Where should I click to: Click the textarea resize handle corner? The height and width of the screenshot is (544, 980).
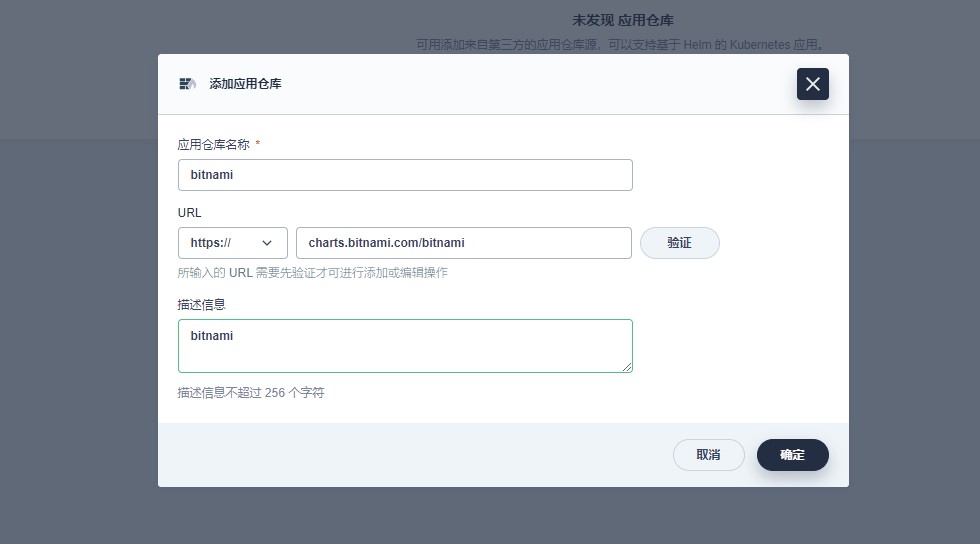627,367
